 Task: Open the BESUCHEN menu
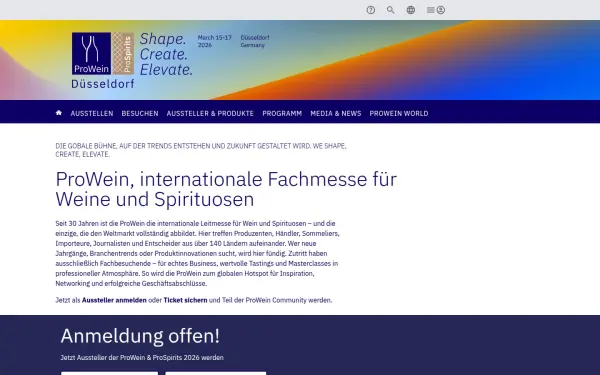140,114
